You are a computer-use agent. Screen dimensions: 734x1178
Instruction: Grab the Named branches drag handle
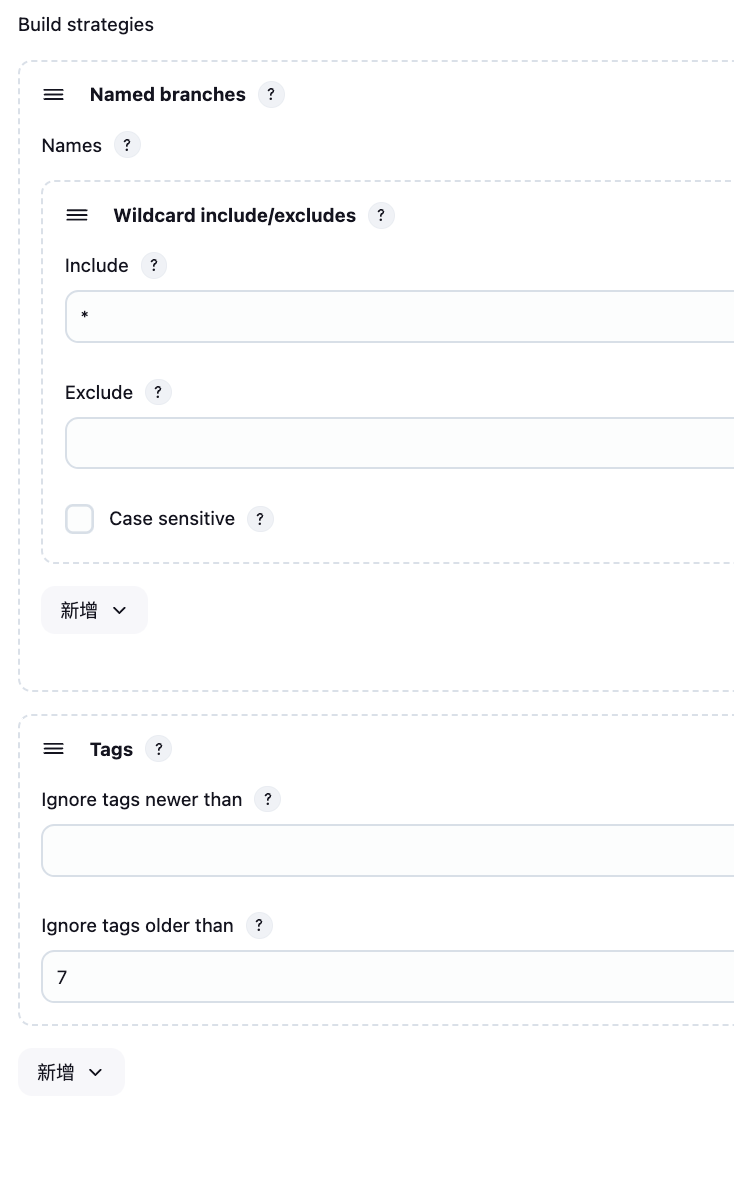point(53,95)
